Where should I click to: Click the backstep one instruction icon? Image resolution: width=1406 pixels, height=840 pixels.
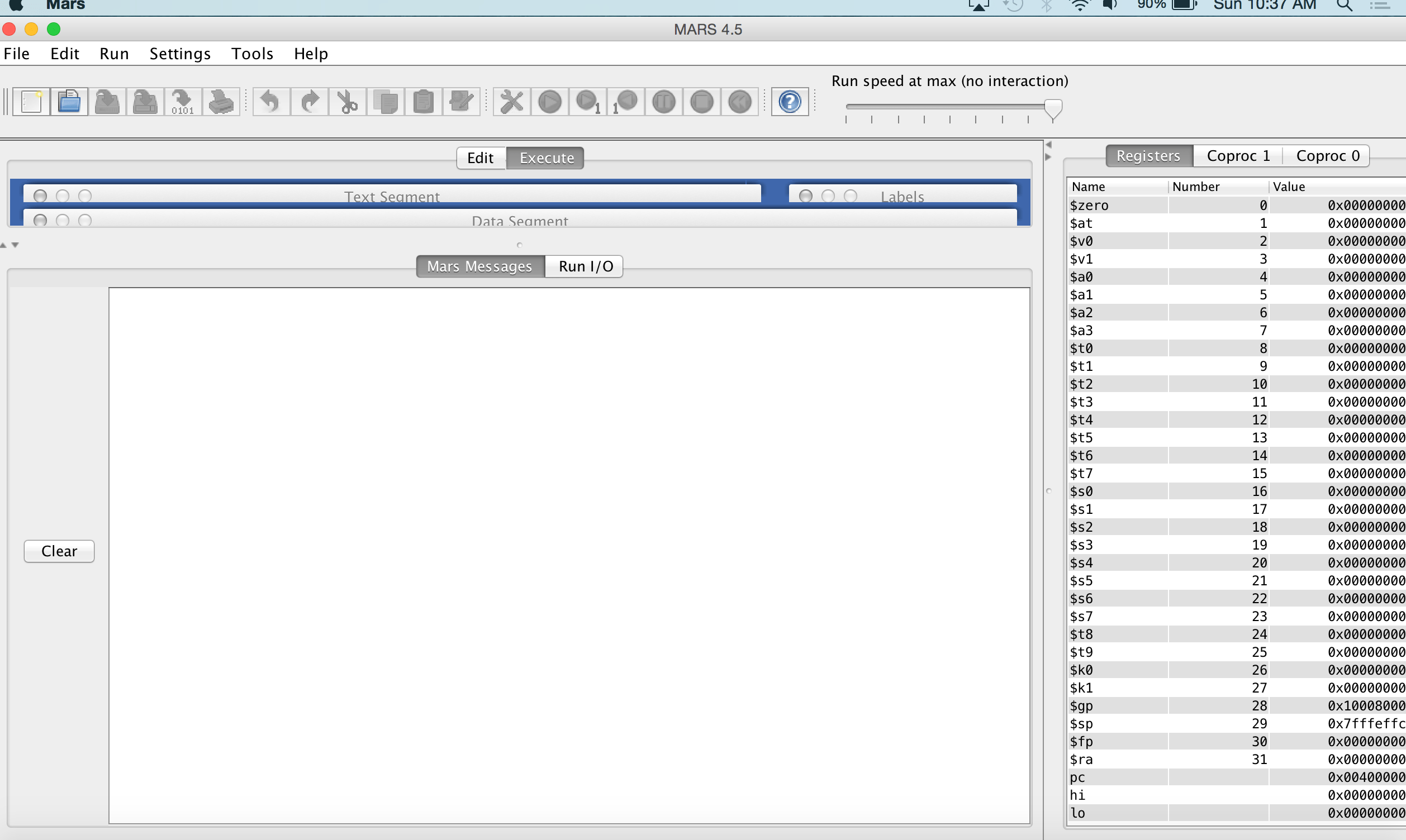[626, 102]
